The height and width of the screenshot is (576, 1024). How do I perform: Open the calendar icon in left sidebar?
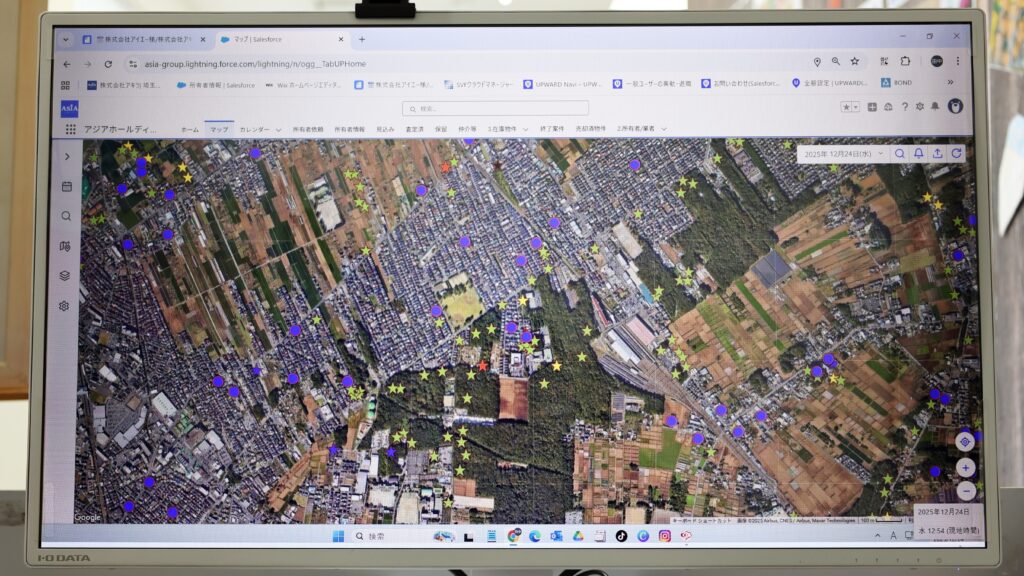pos(66,186)
